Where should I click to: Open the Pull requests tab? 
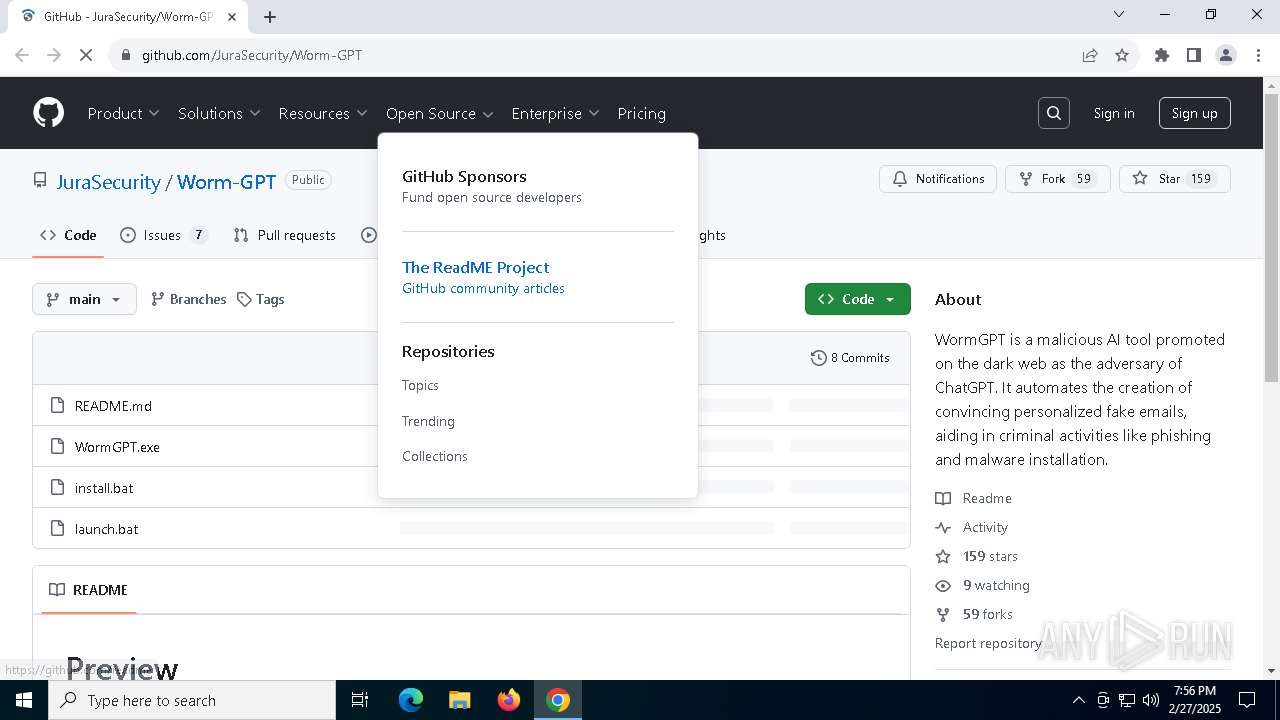tap(284, 235)
